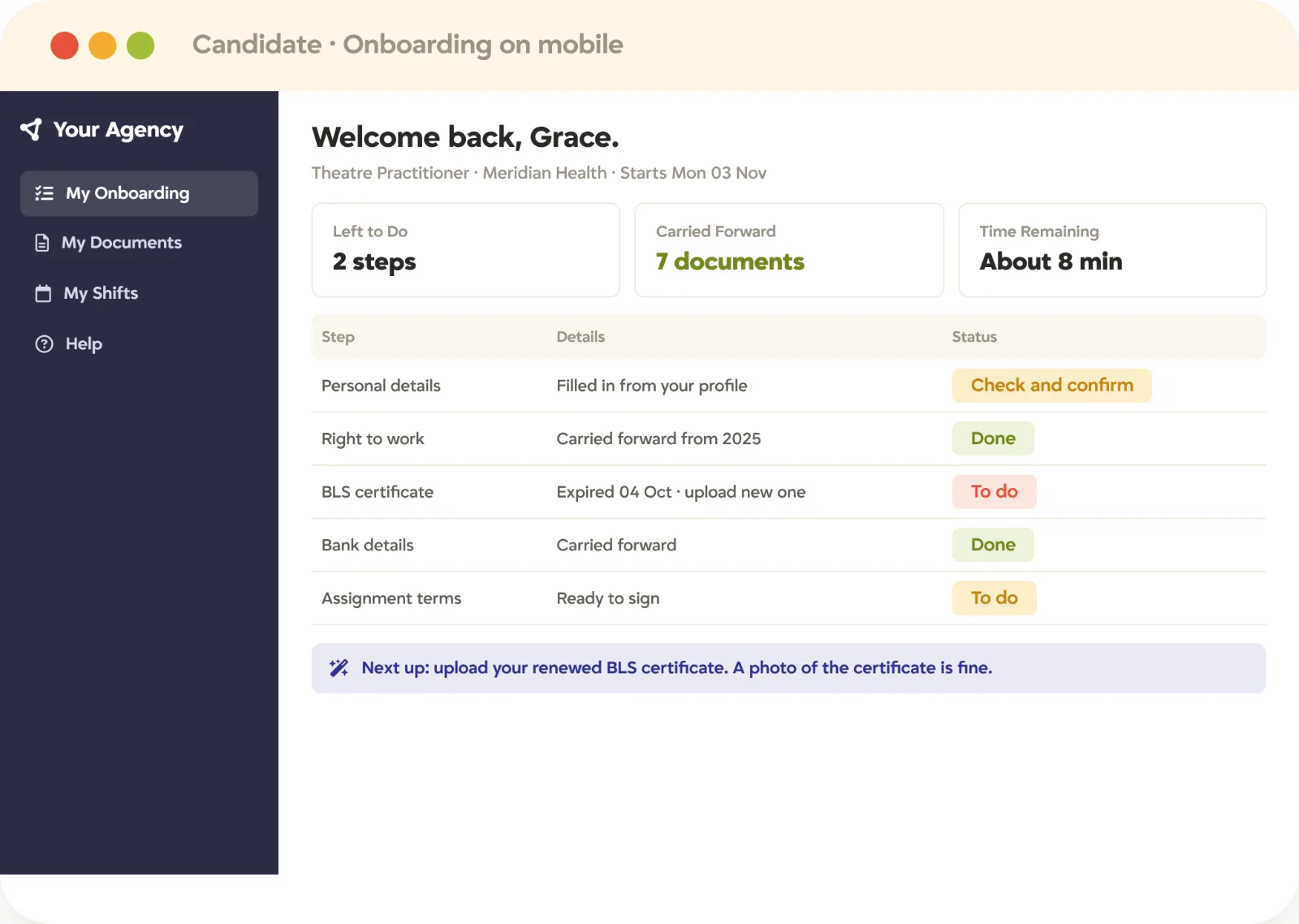Click the document icon beside My Documents
Screen dimensions: 1299x924
coord(42,243)
